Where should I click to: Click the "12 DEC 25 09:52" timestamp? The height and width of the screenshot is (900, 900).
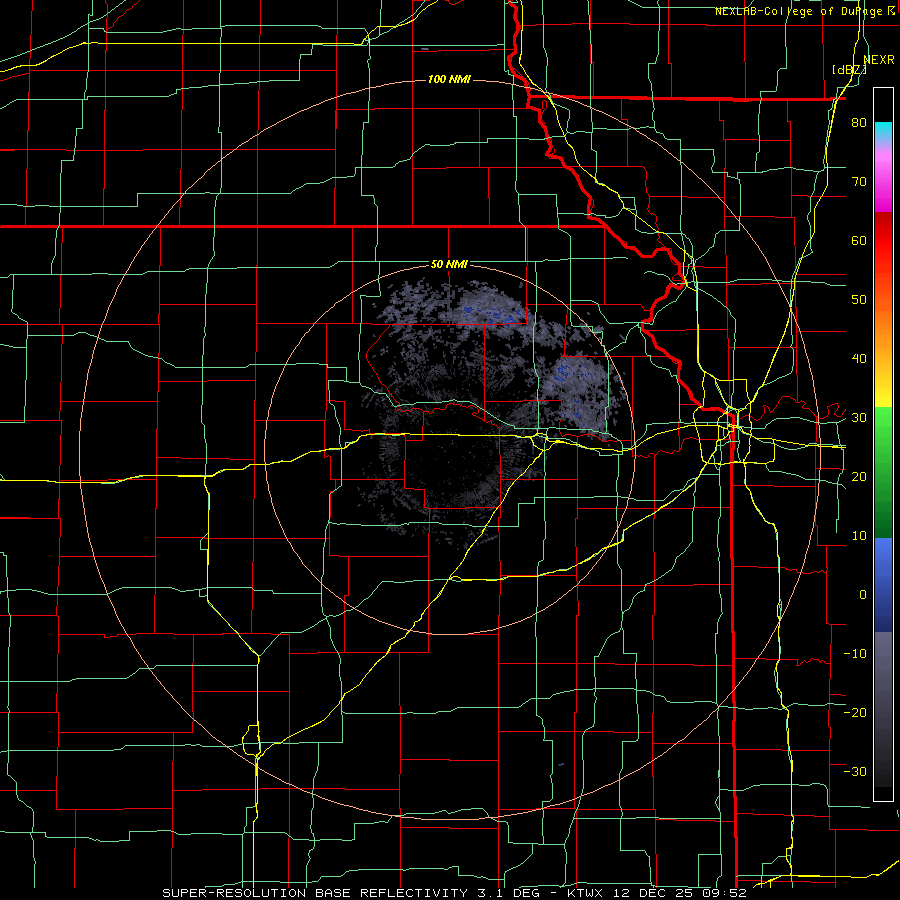coord(678,893)
